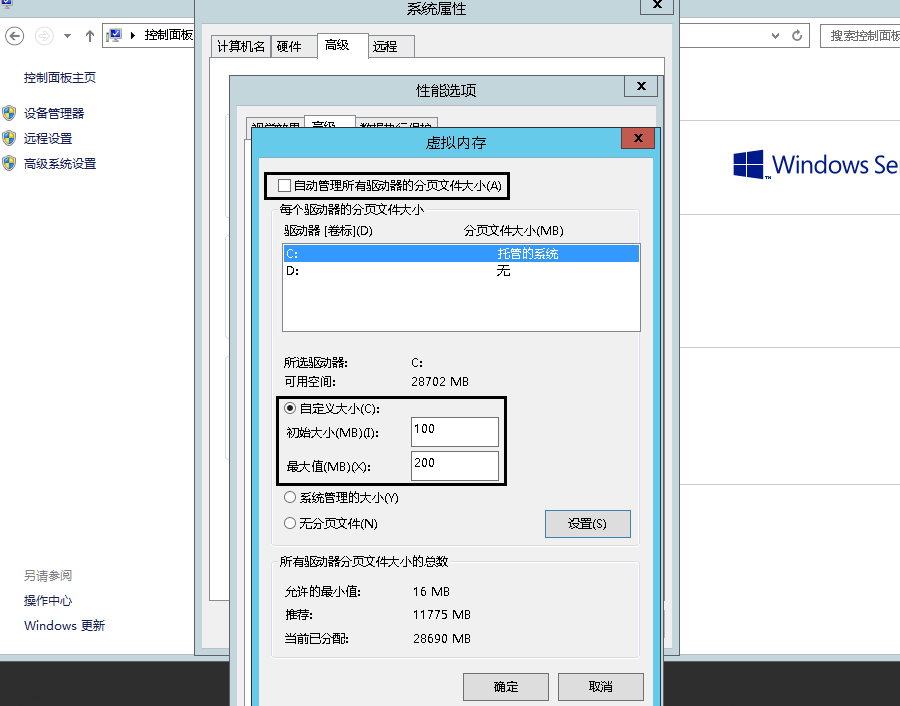Select 无分页文件 radio button

tap(290, 523)
